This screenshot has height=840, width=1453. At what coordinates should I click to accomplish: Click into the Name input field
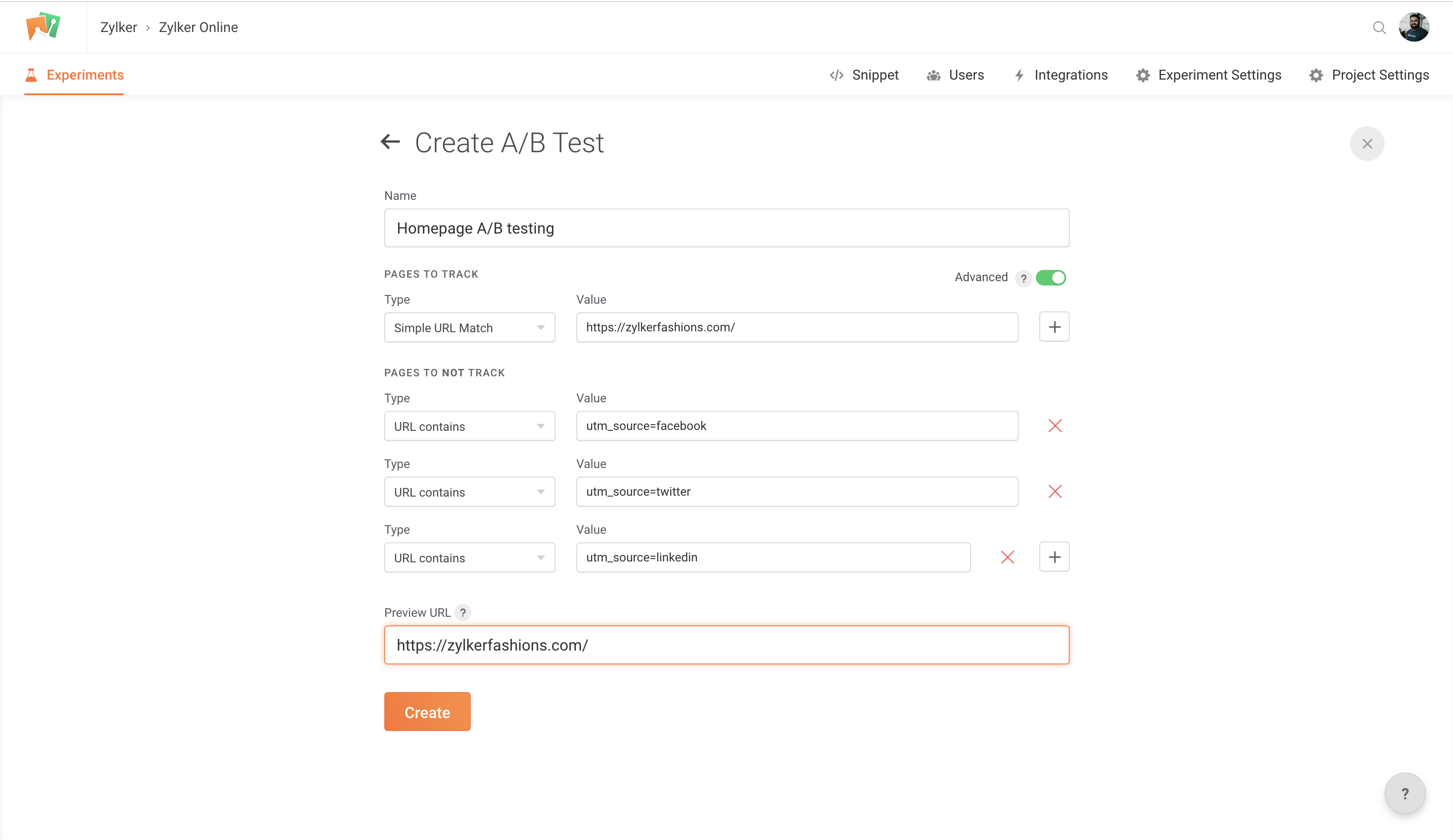point(726,228)
